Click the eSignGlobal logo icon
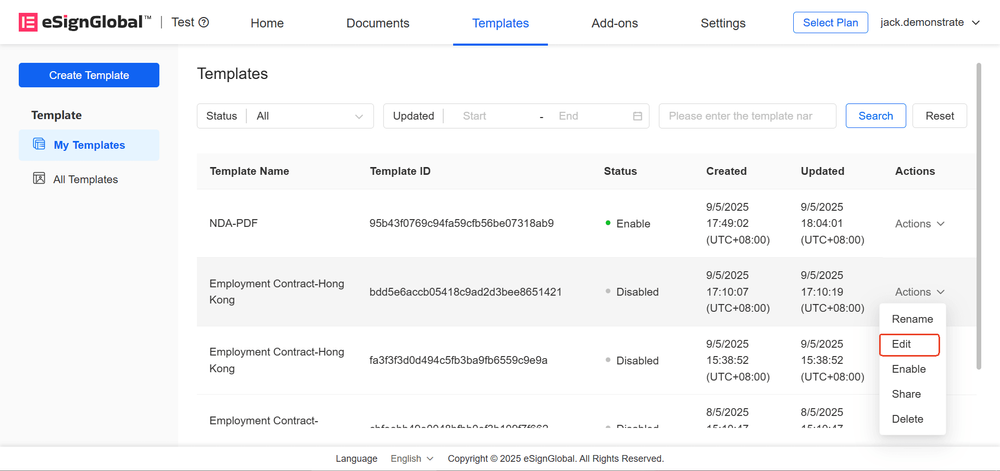 pyautogui.click(x=28, y=22)
